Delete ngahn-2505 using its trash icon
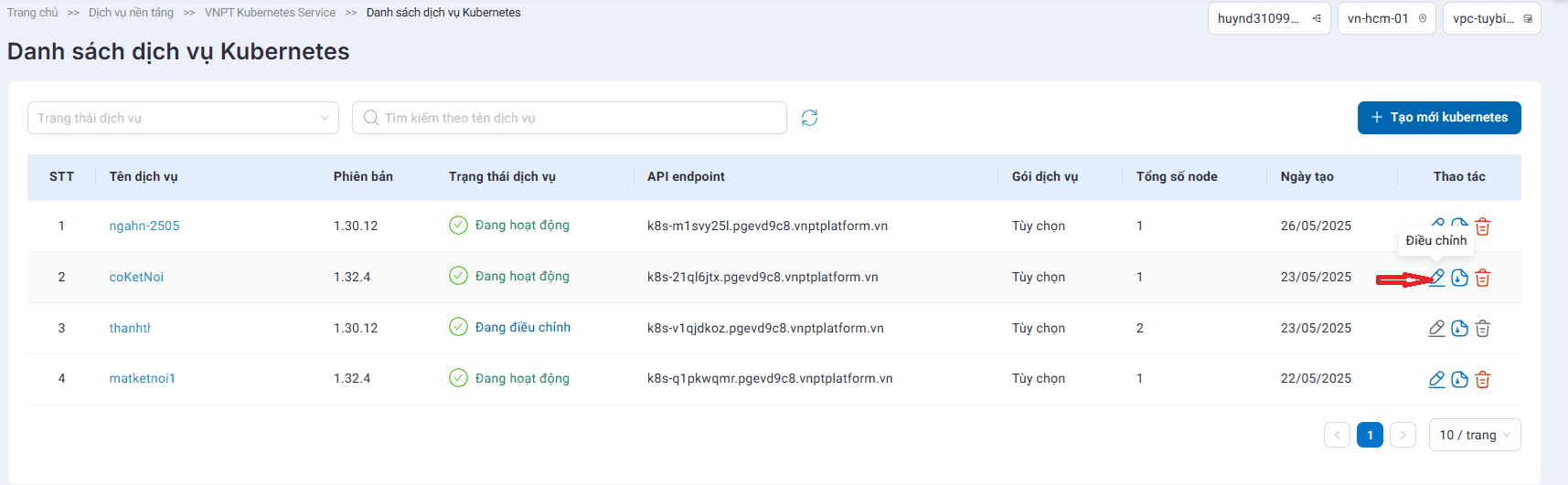 click(1482, 227)
